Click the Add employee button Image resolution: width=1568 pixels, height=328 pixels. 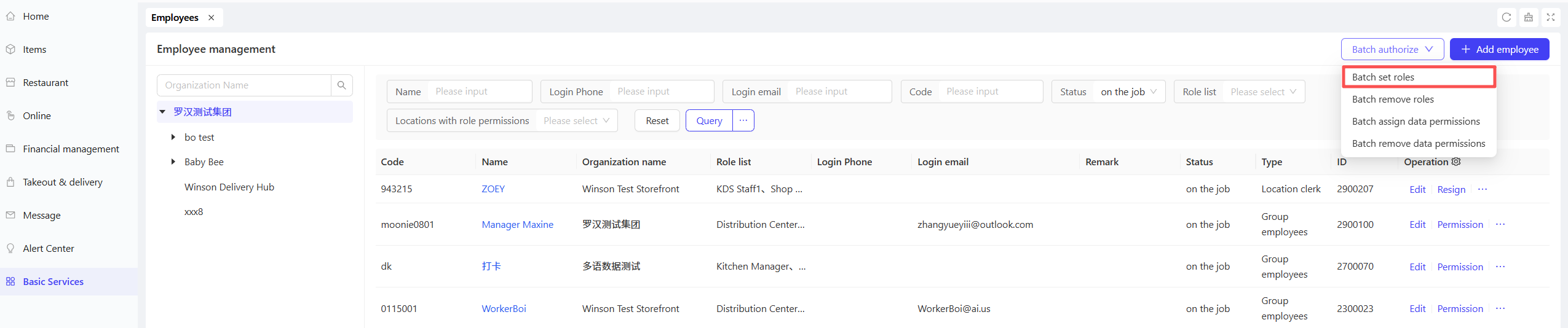tap(1499, 49)
